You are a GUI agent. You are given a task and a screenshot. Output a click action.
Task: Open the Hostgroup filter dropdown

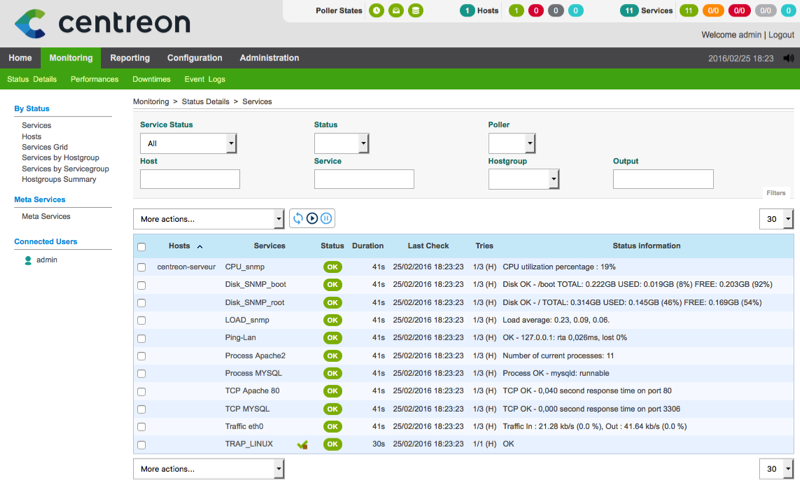523,179
